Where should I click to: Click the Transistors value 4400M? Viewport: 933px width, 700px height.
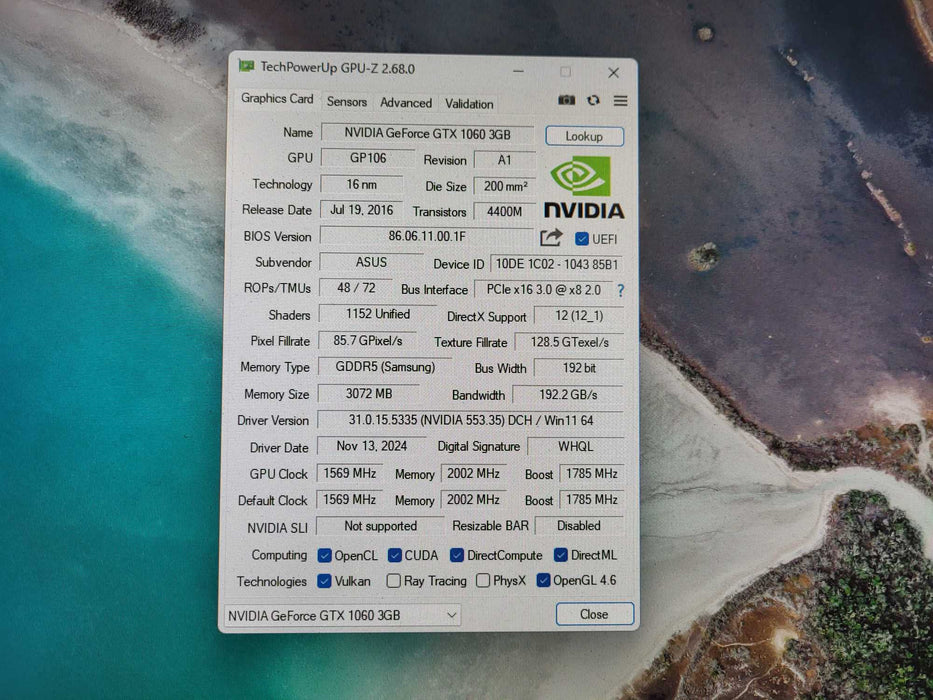(505, 212)
